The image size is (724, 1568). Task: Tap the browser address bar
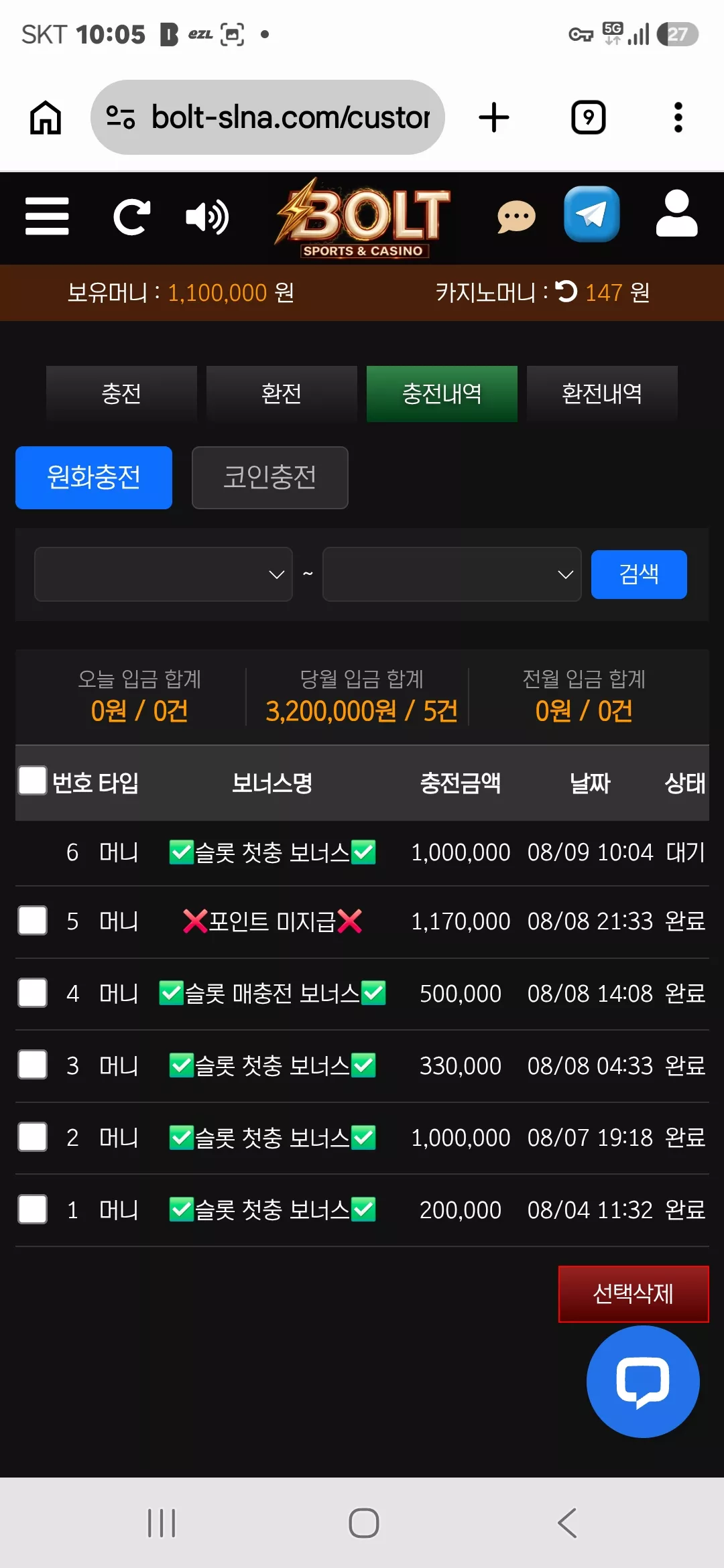[267, 117]
